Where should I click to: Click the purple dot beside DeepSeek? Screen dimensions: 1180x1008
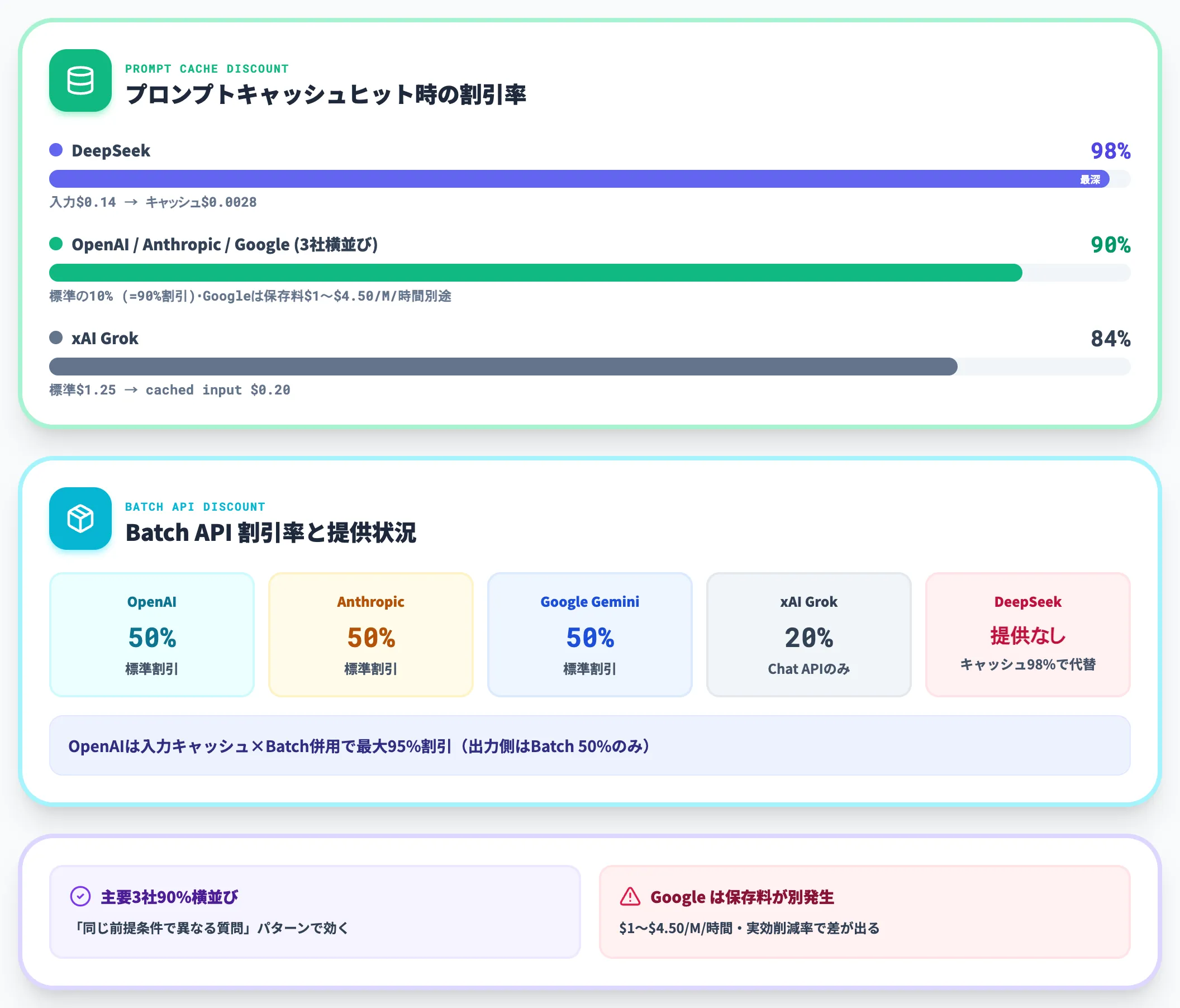click(56, 150)
